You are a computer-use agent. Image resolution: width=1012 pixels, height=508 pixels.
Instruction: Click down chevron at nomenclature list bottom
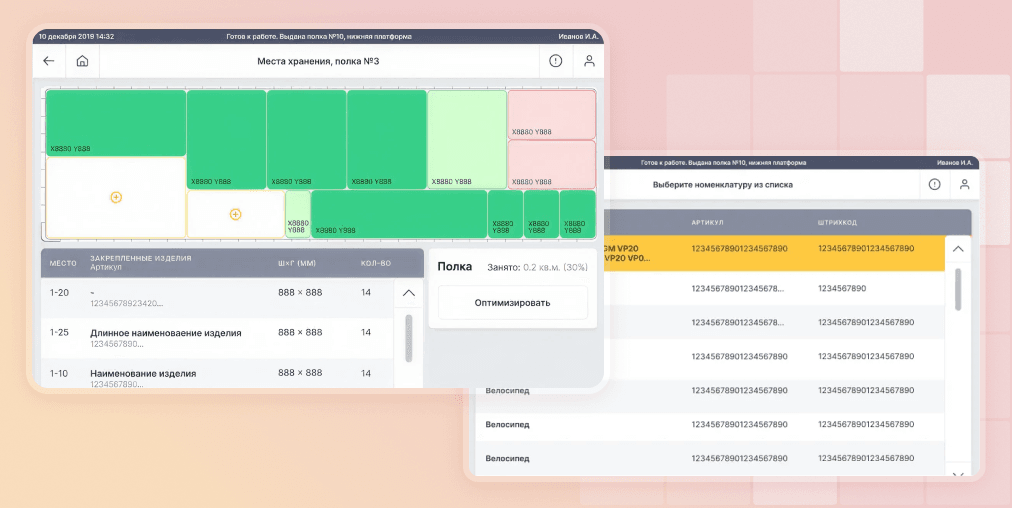[957, 475]
